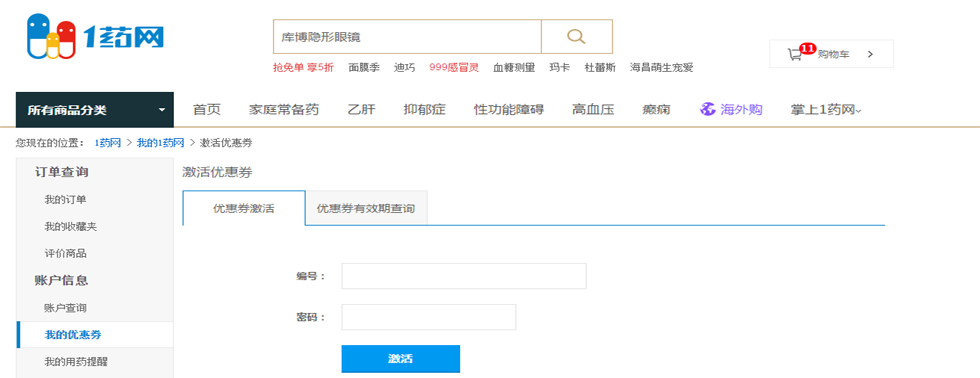Click the 我的1药网 breadcrumb link
The width and height of the screenshot is (980, 378).
(161, 143)
